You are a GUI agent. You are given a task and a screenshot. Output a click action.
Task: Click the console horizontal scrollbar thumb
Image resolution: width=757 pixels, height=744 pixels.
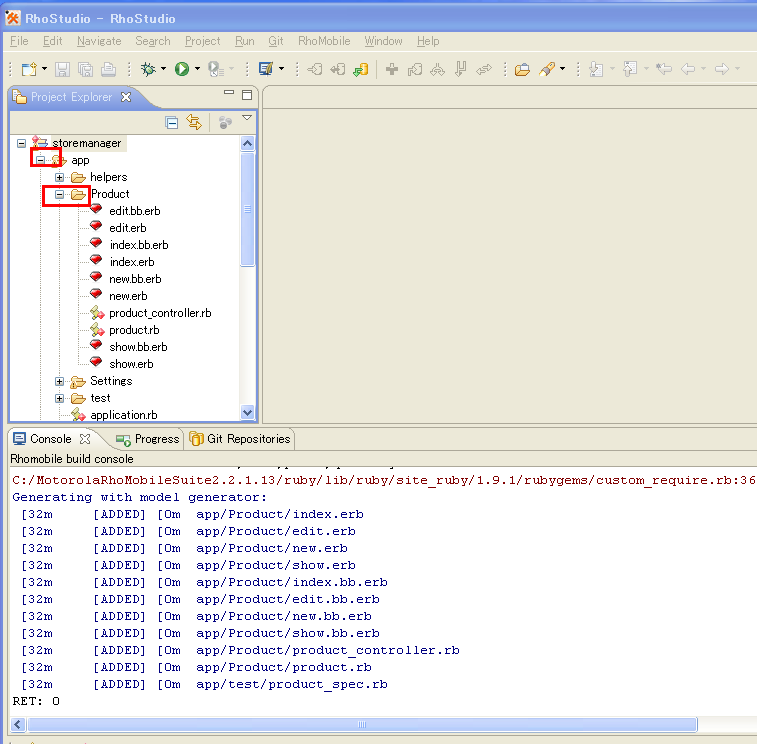coord(362,724)
